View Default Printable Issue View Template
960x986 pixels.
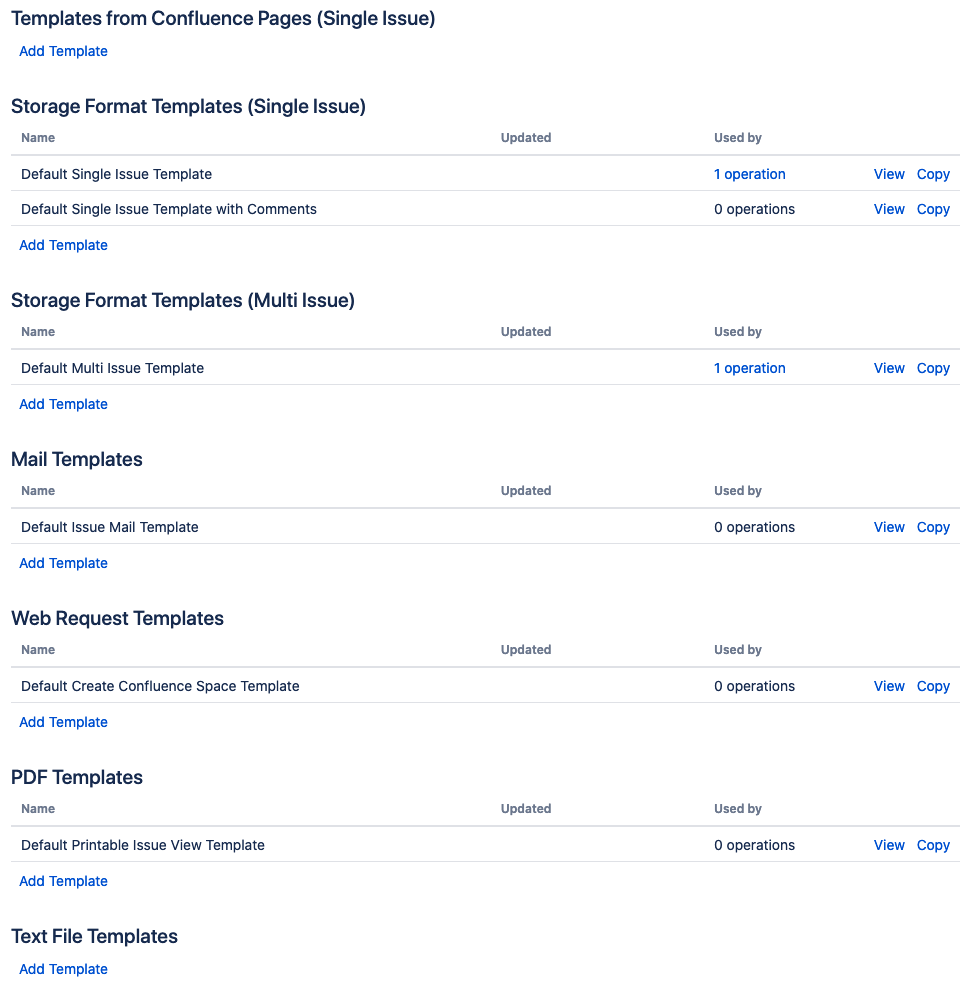pos(888,845)
